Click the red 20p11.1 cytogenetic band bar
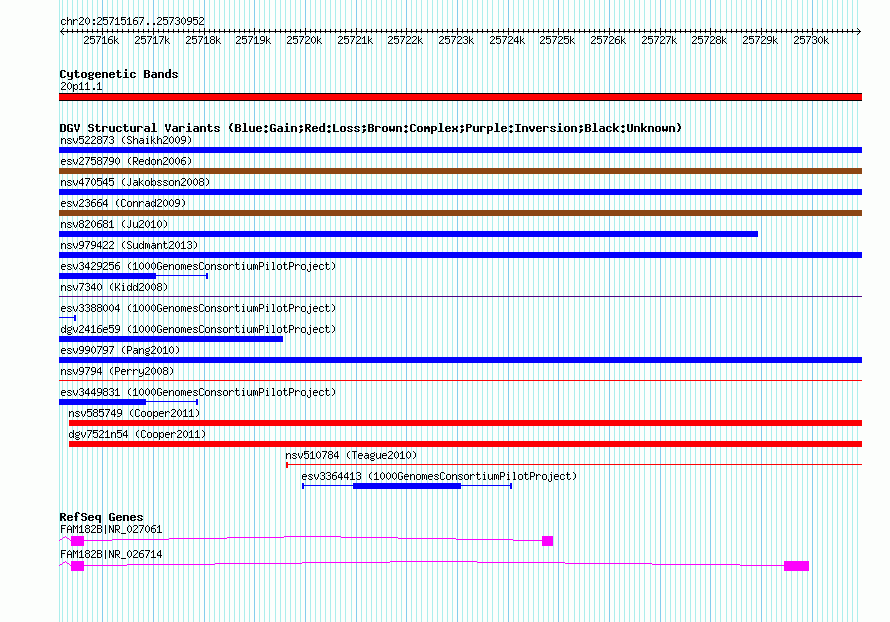 click(x=460, y=97)
